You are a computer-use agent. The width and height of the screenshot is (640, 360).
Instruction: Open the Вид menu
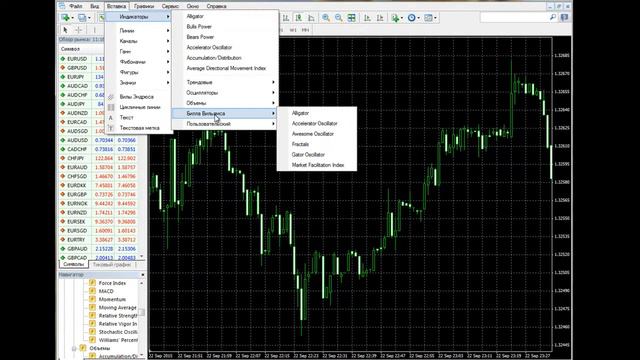[x=95, y=6]
